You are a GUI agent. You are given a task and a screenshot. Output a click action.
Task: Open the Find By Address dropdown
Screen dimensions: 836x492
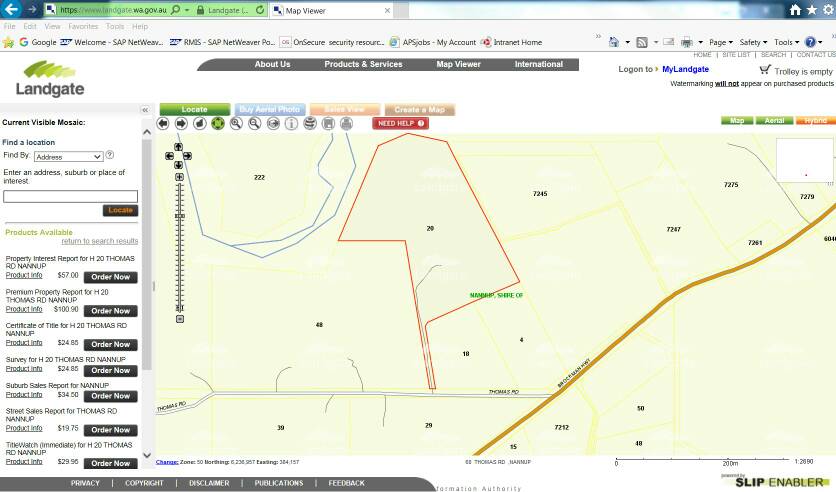coord(68,157)
